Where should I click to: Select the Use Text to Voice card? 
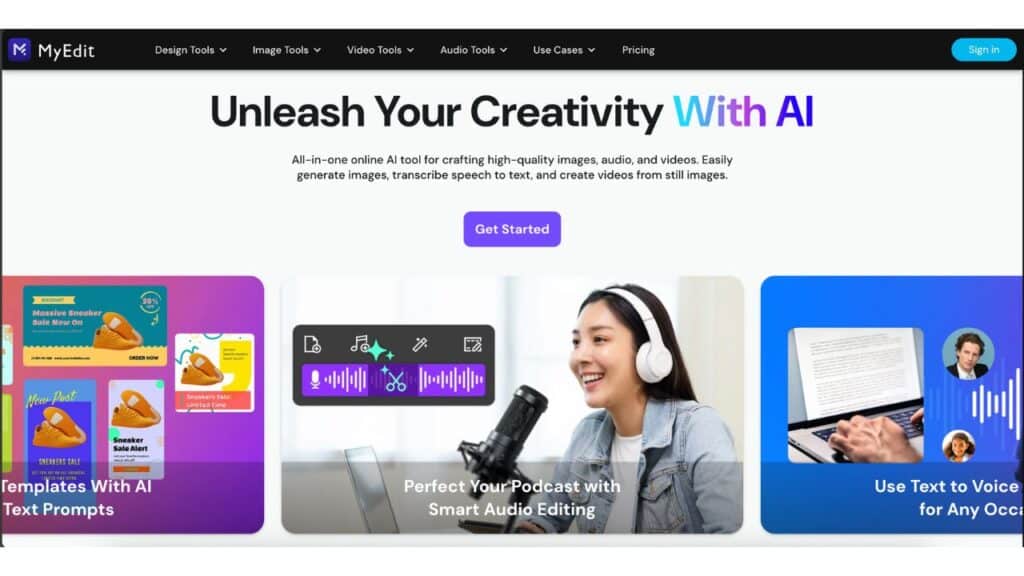pos(891,404)
